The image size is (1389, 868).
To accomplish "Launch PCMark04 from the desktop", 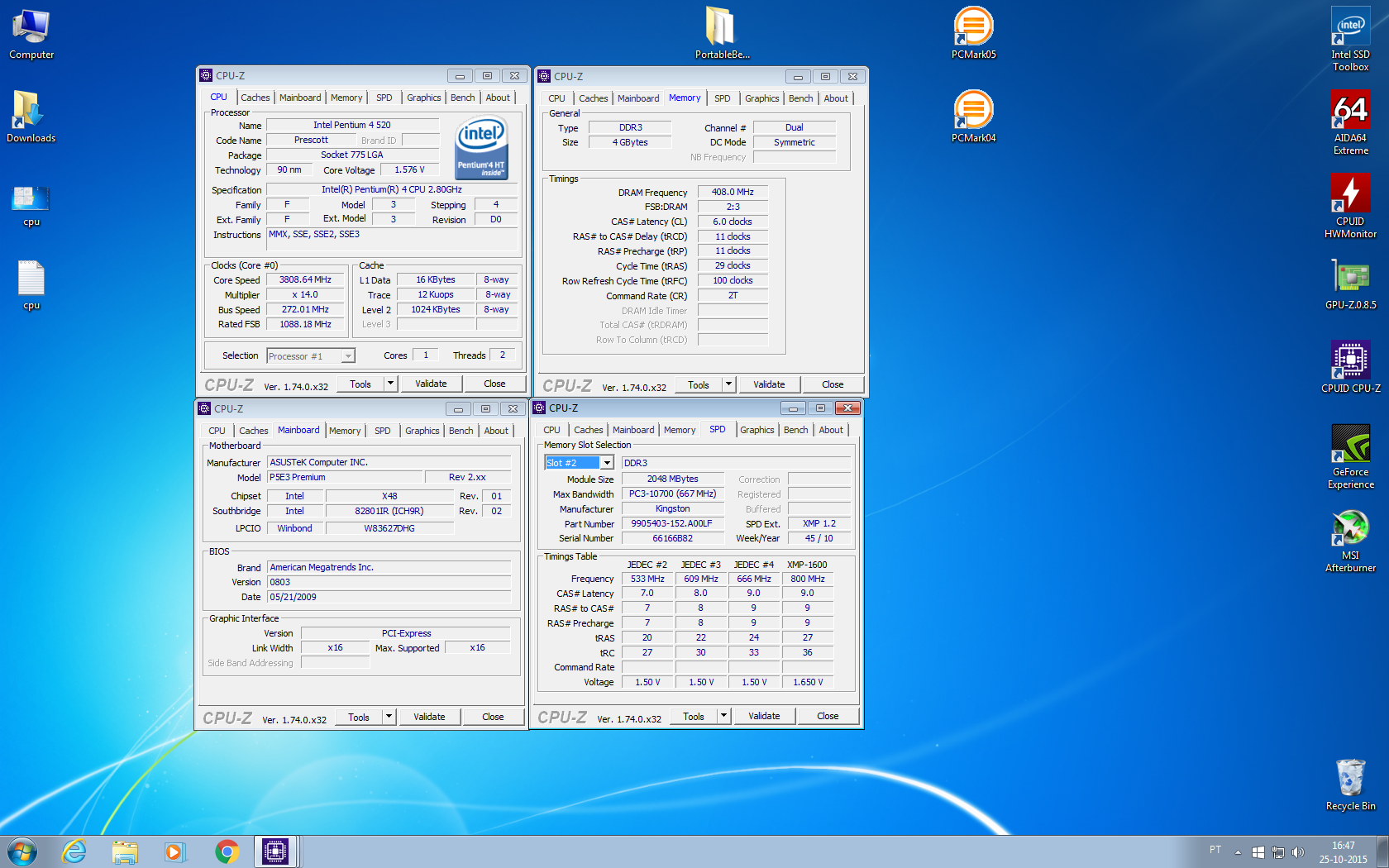I will pos(973,117).
